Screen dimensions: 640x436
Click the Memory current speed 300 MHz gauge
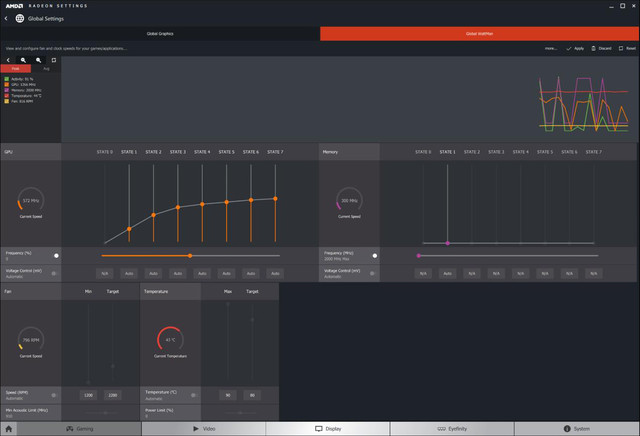[349, 200]
